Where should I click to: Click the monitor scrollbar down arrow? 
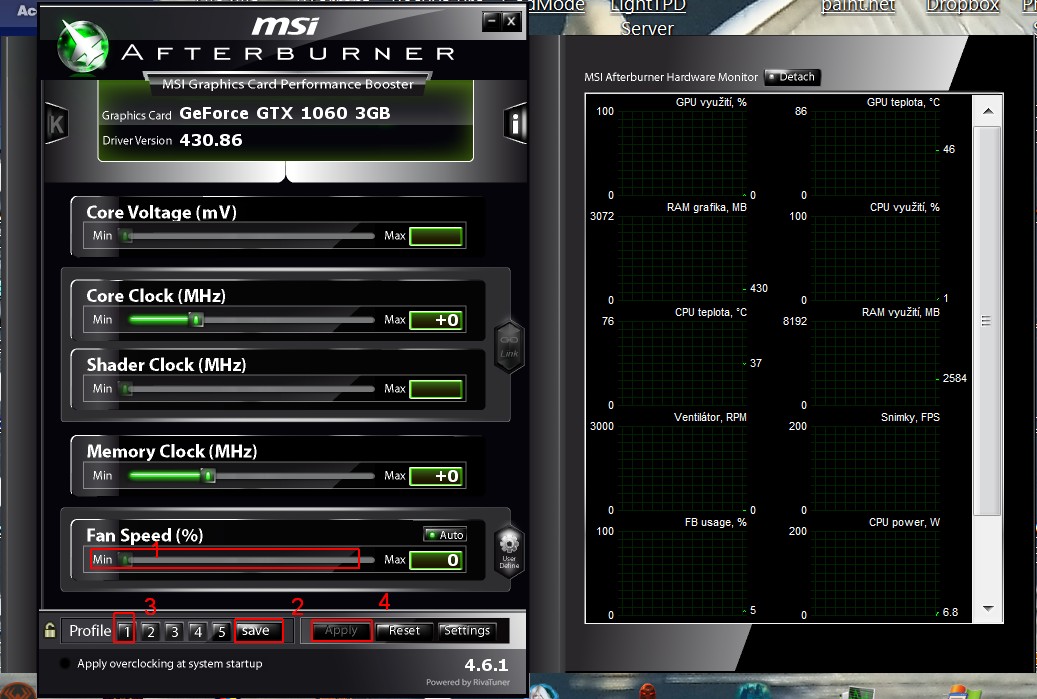point(988,608)
